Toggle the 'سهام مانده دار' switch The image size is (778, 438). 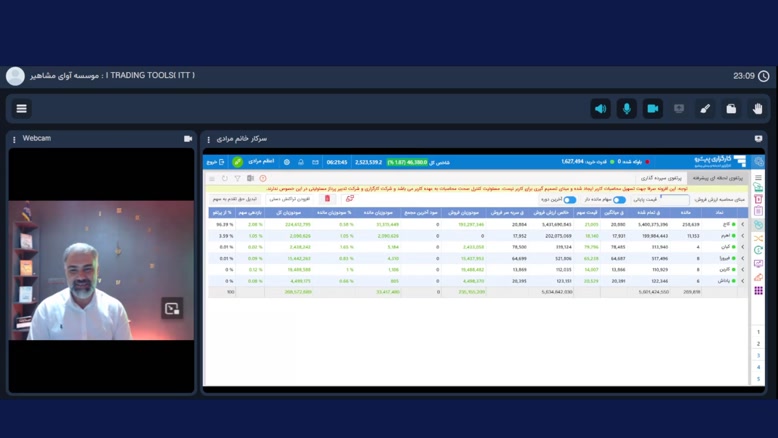pos(619,199)
